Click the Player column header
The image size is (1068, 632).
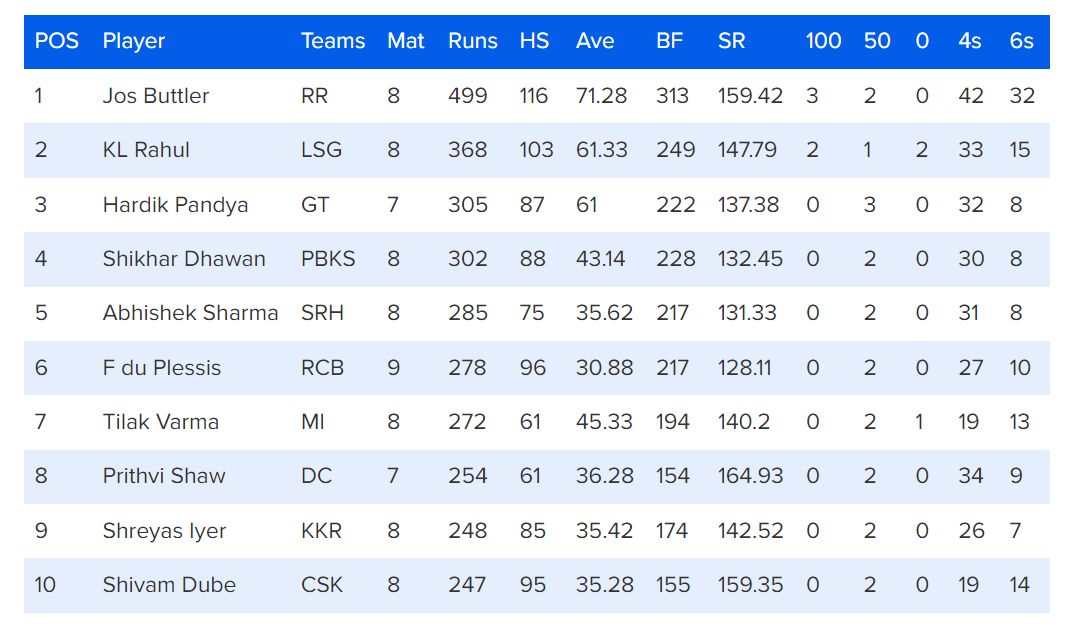[133, 42]
